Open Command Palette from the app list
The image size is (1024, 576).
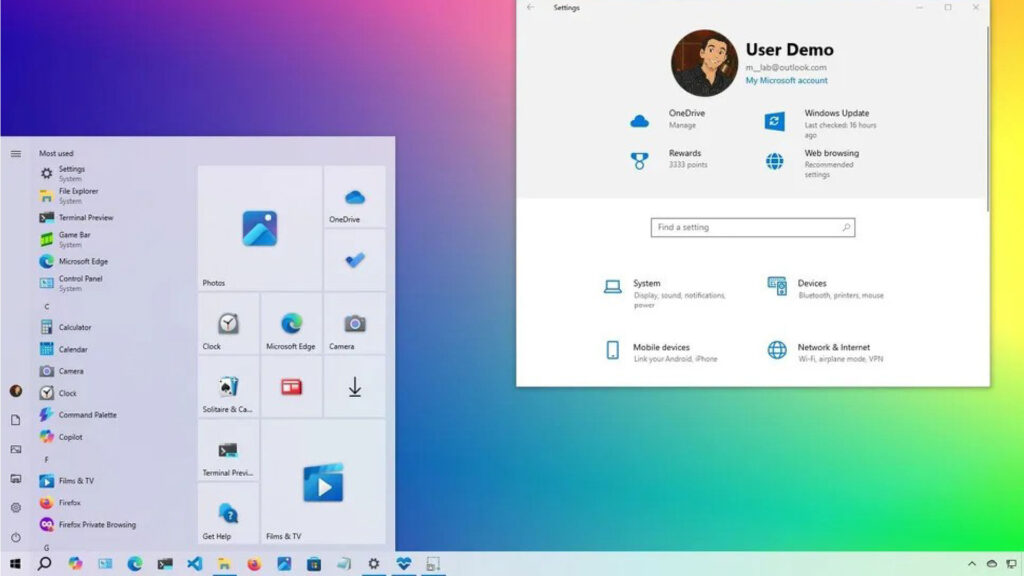point(87,415)
